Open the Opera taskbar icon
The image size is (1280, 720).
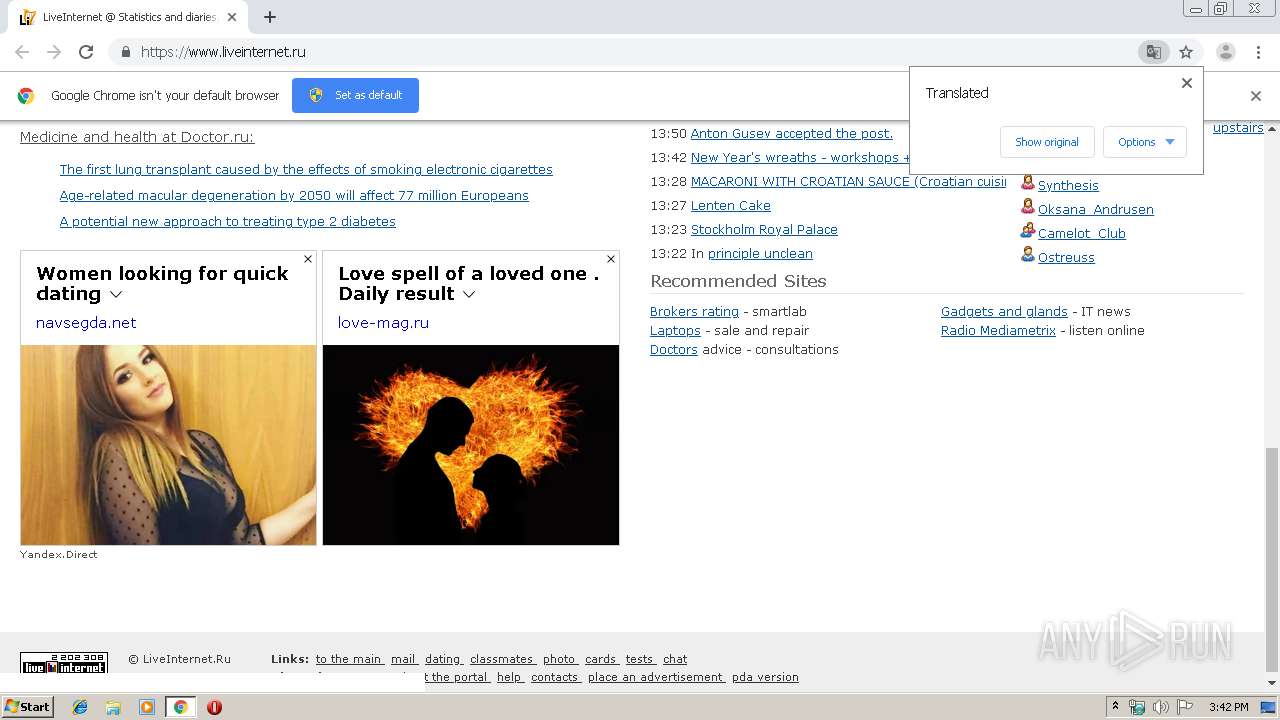[x=214, y=707]
